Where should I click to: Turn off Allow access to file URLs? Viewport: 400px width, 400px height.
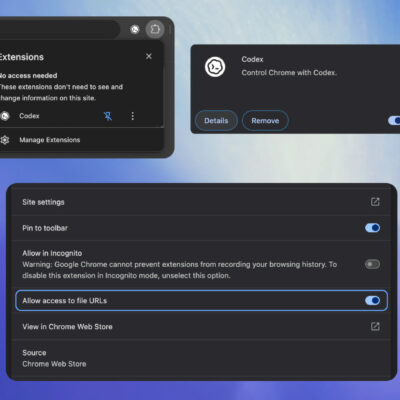click(x=372, y=301)
